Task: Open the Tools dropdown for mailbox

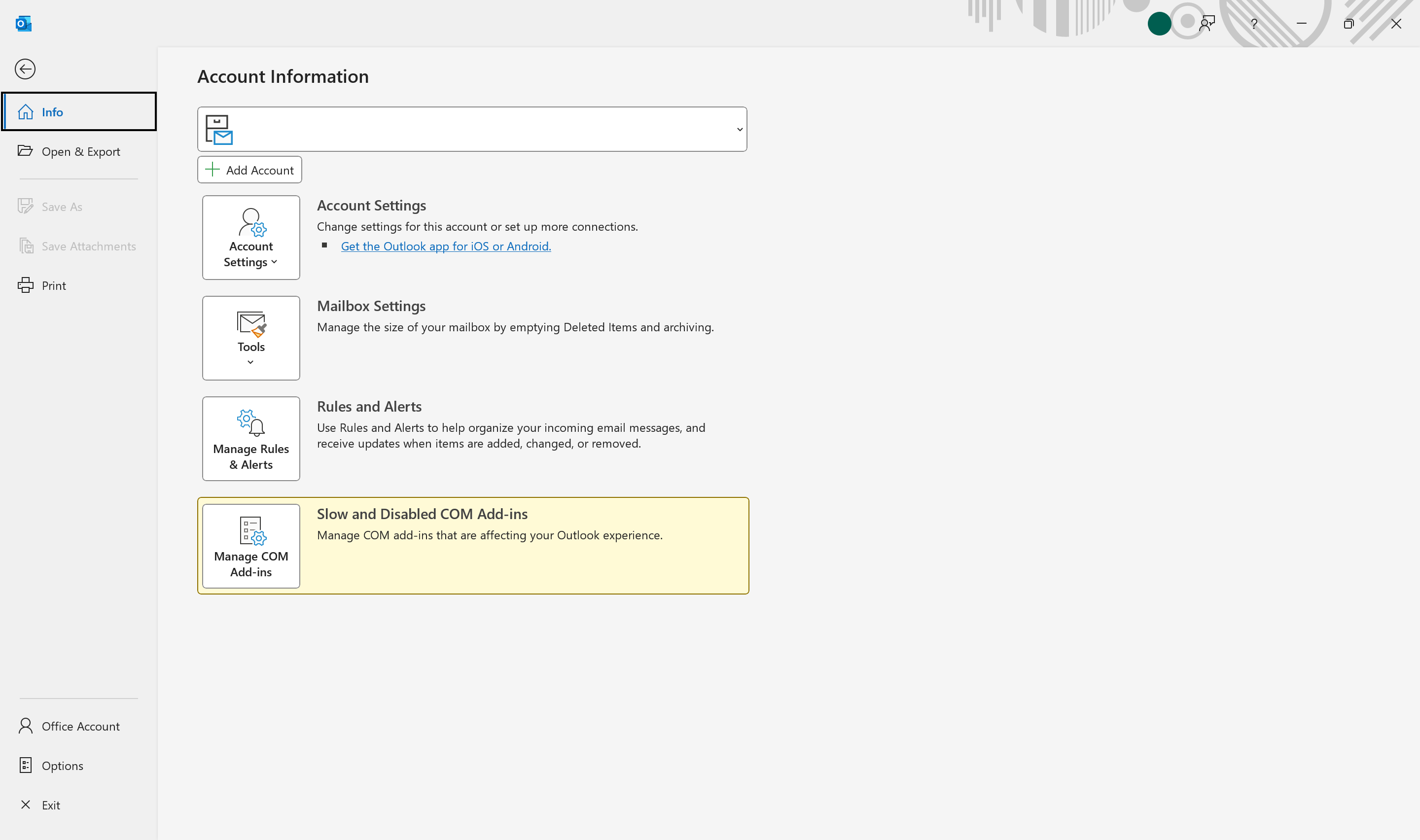Action: coord(251,338)
